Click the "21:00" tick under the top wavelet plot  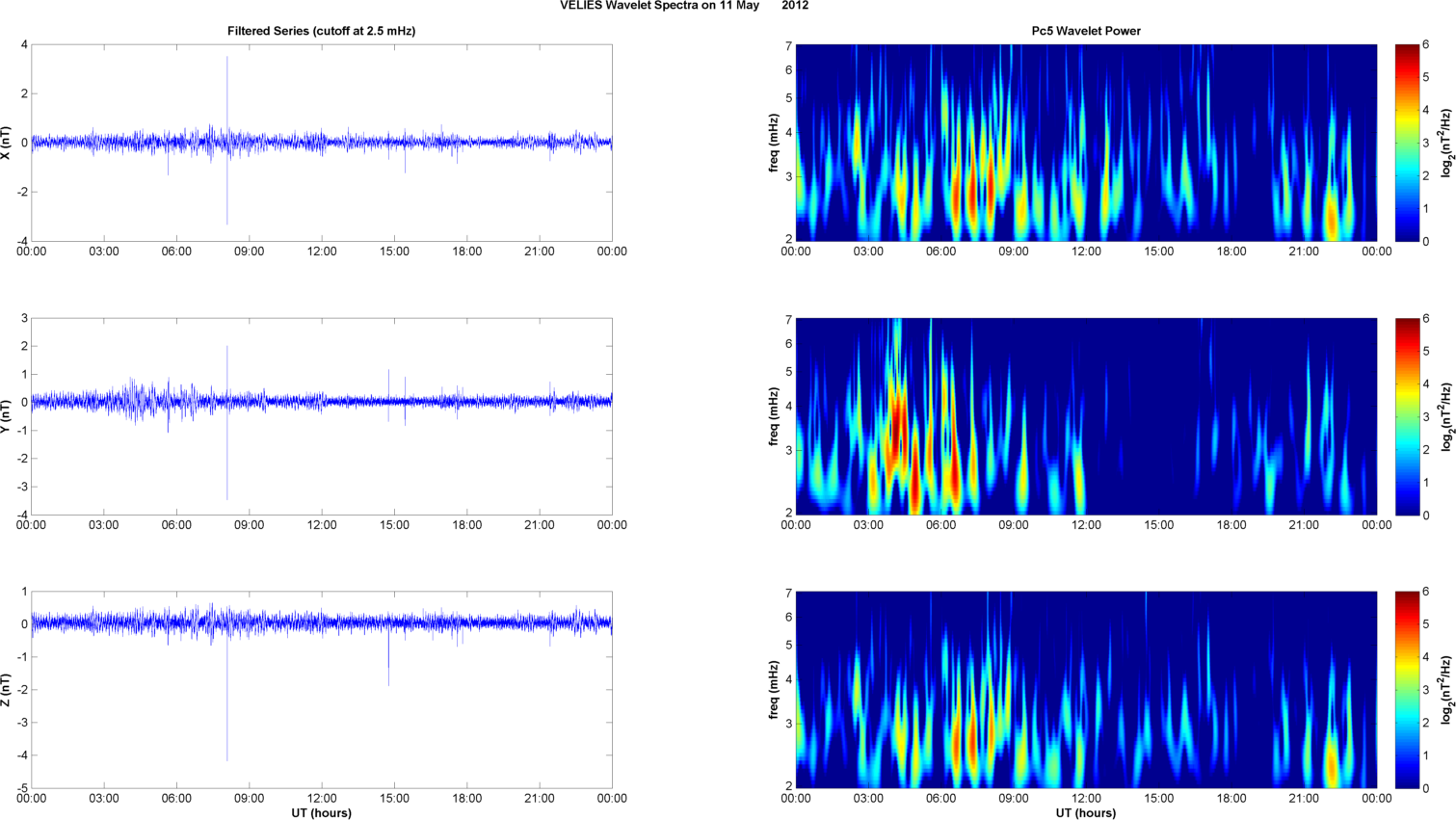(x=1304, y=251)
